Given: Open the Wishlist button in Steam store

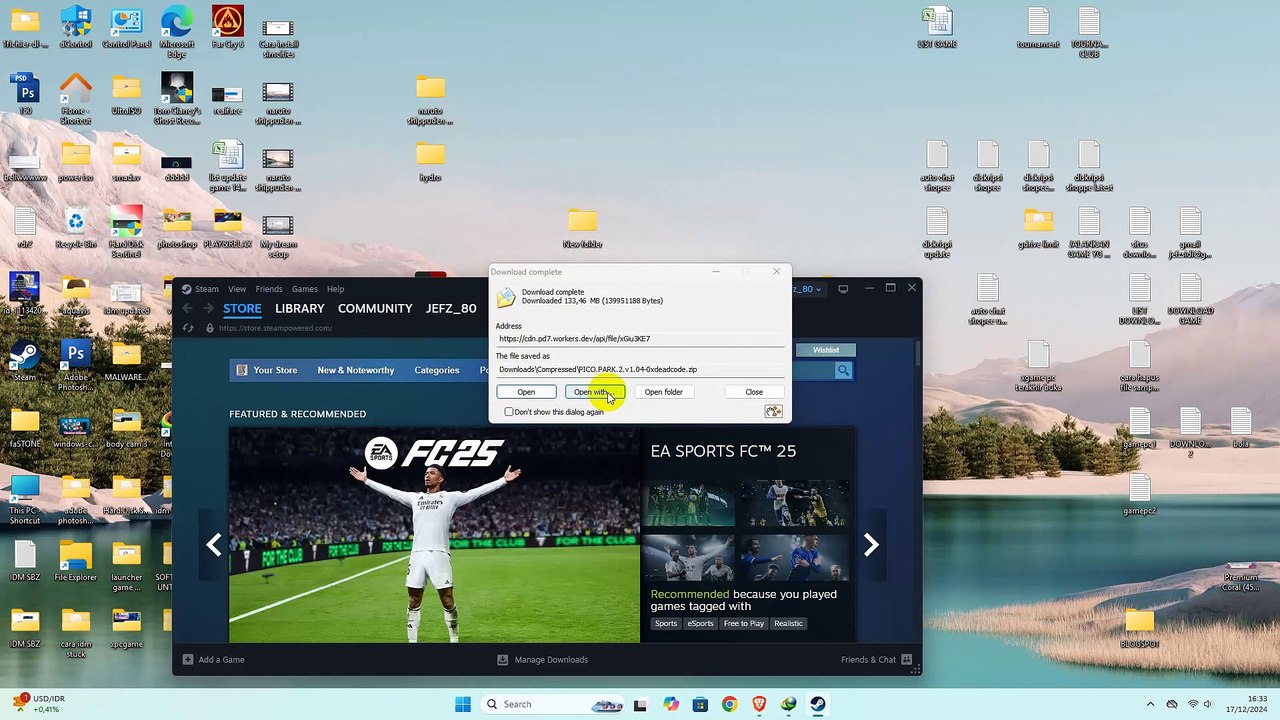Looking at the screenshot, I should click(826, 350).
